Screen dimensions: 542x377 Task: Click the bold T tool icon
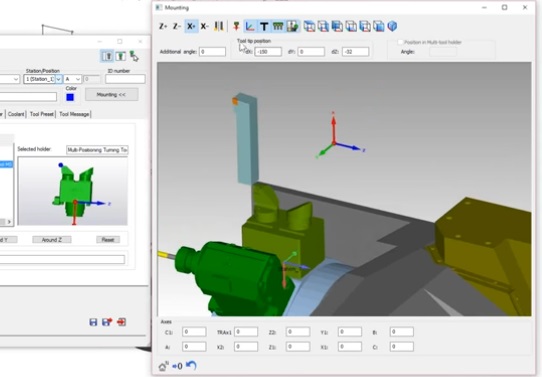click(x=264, y=26)
